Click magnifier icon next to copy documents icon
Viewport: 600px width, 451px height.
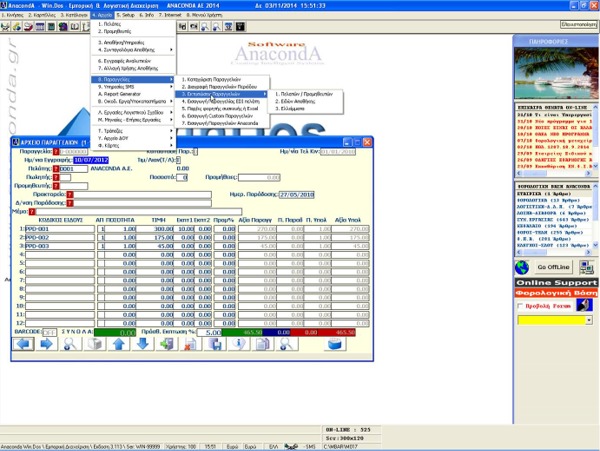tap(287, 344)
